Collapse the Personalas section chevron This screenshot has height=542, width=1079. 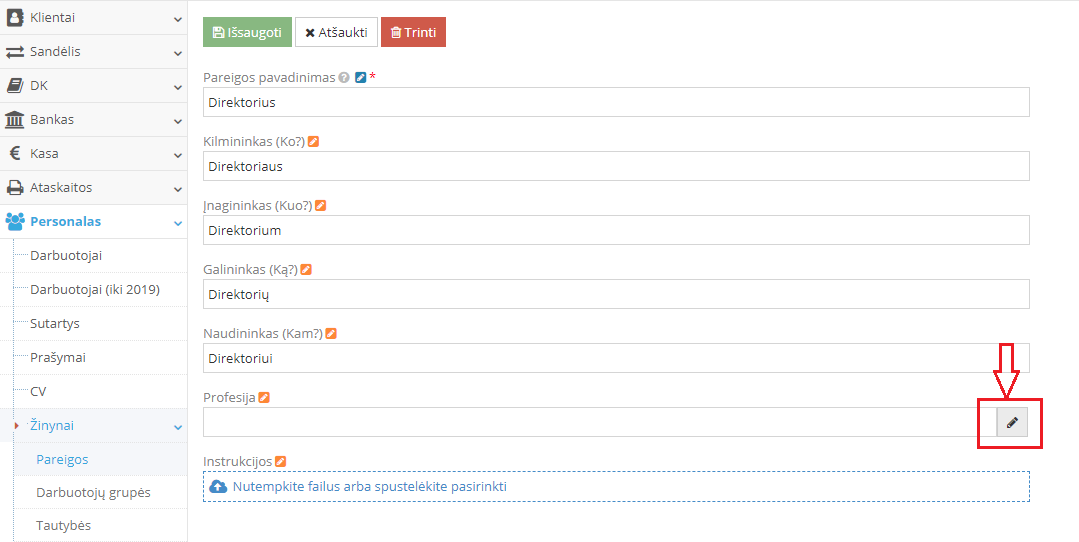pos(177,223)
